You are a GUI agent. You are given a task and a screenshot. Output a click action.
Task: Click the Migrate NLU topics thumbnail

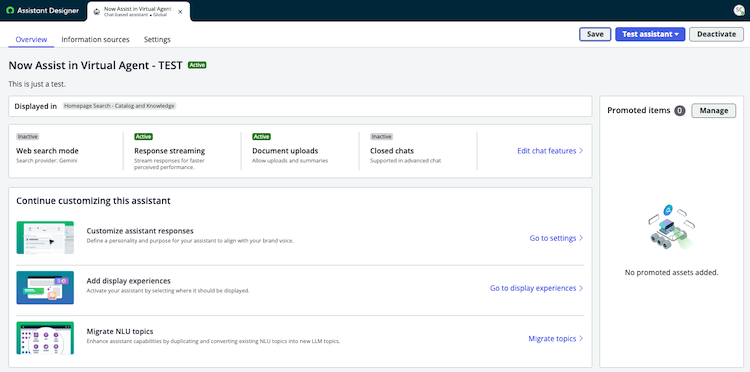pyautogui.click(x=45, y=338)
